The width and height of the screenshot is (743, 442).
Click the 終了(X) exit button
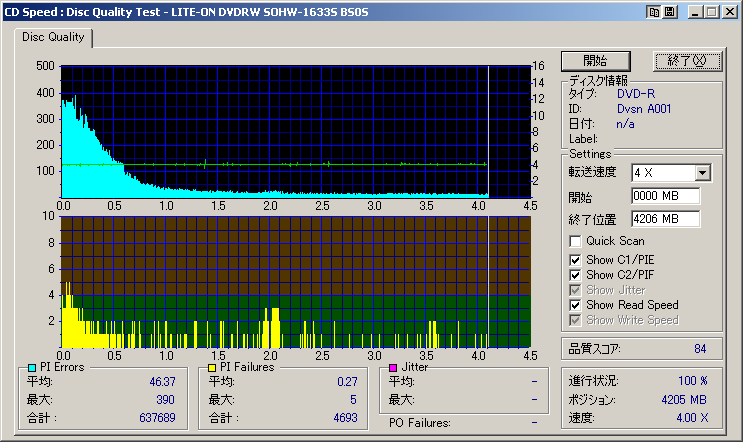(x=688, y=61)
